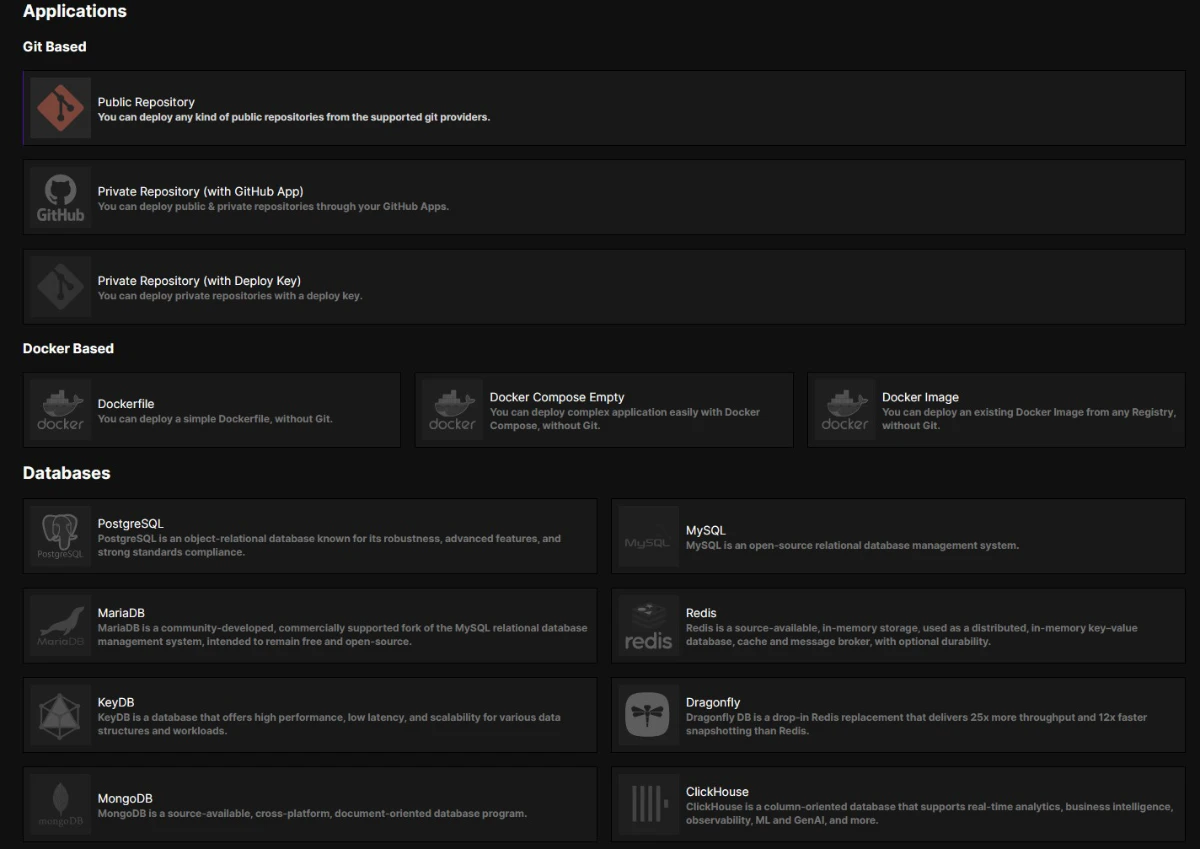Click the KeyDB logo icon
The image size is (1200, 849).
tap(60, 715)
